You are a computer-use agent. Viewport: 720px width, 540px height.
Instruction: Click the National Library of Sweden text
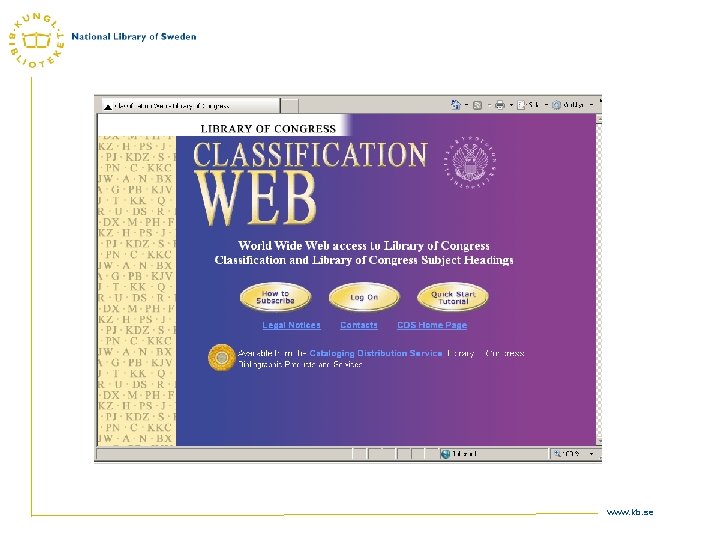134,37
